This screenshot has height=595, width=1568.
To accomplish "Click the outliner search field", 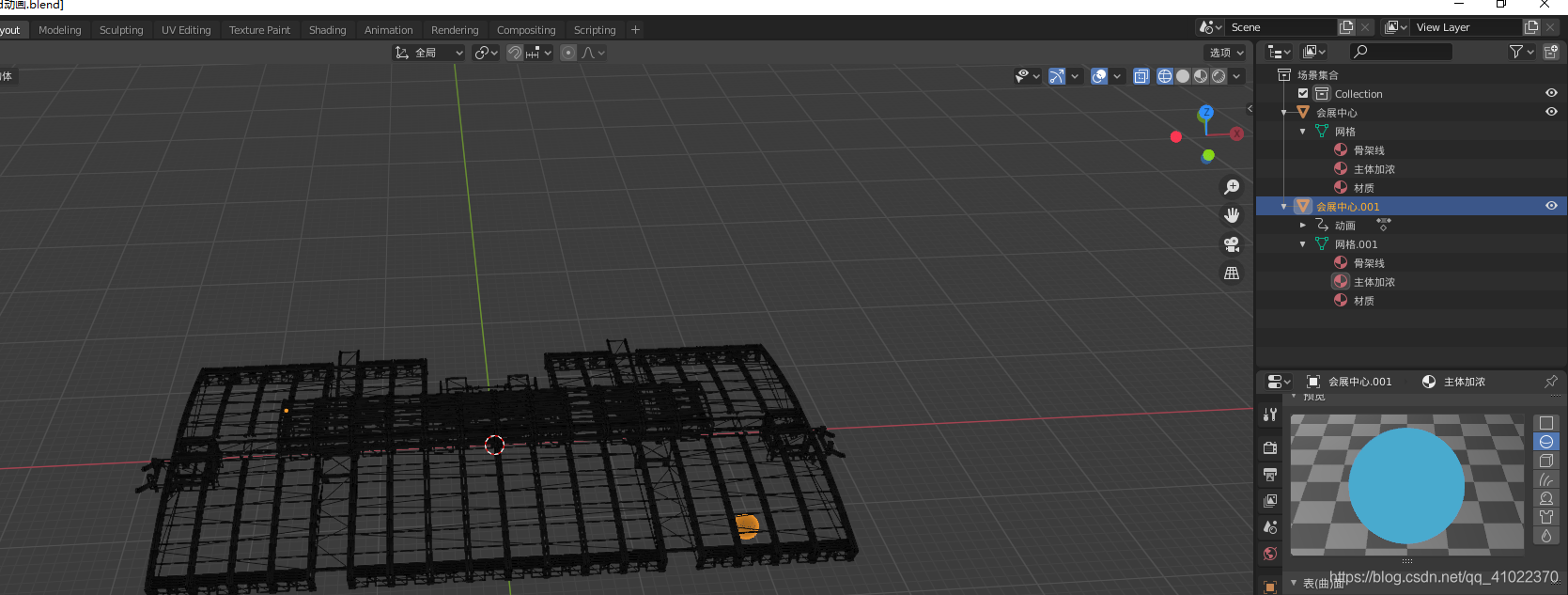I will (x=1401, y=52).
